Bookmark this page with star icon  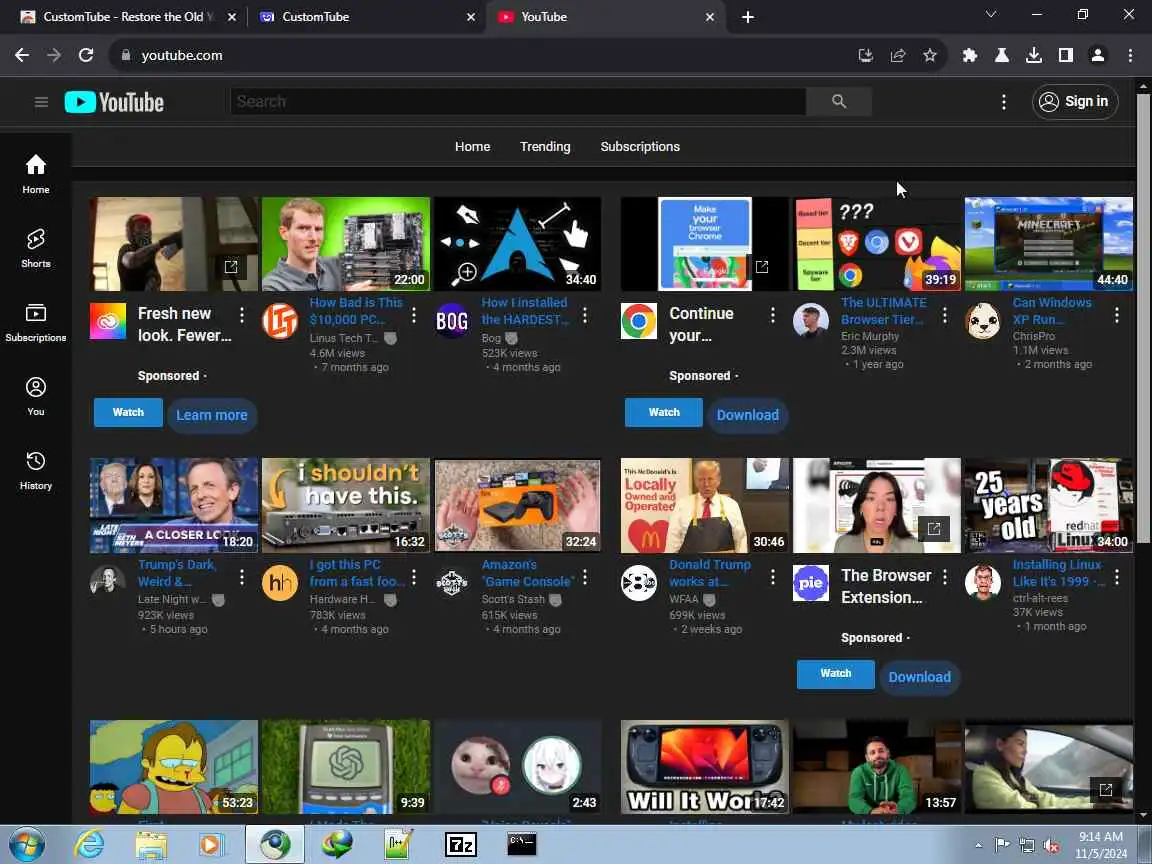929,55
